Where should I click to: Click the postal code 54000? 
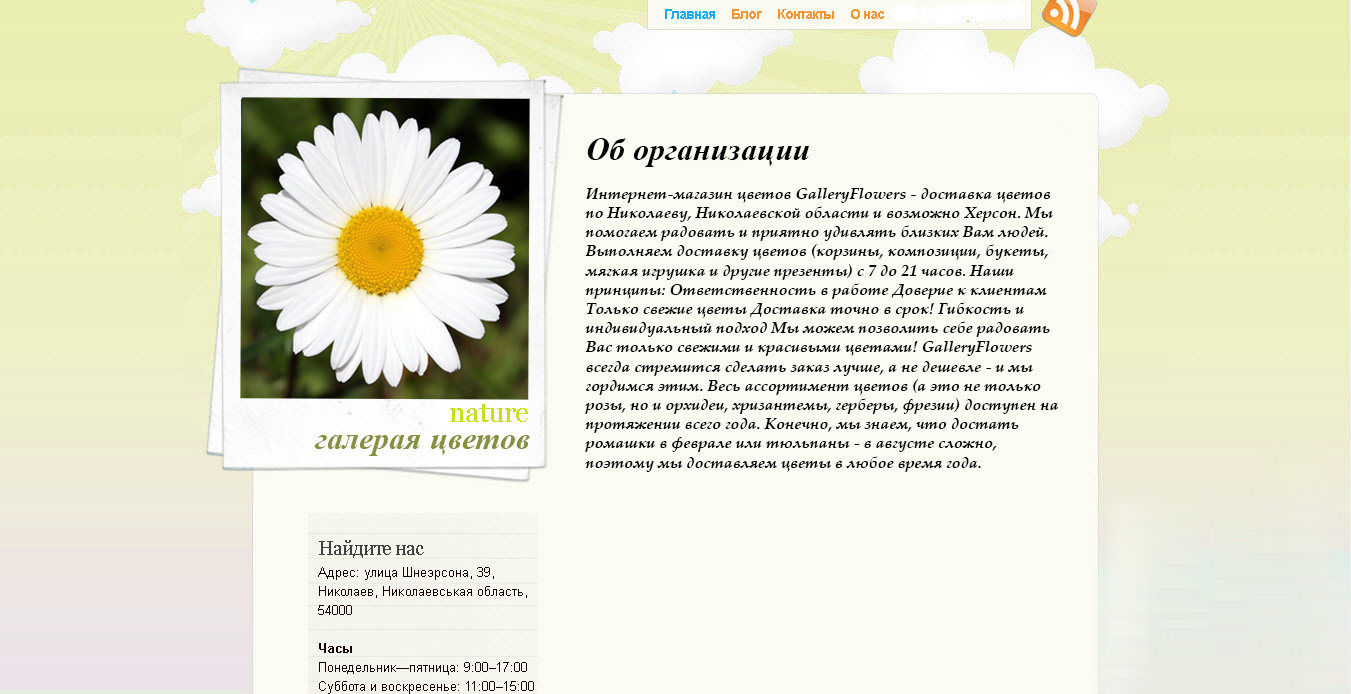[x=335, y=610]
